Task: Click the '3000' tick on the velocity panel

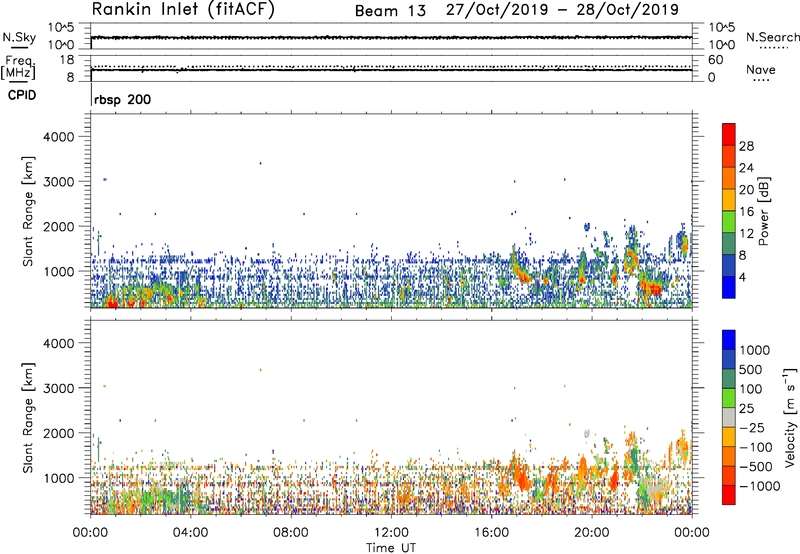Action: 58,388
